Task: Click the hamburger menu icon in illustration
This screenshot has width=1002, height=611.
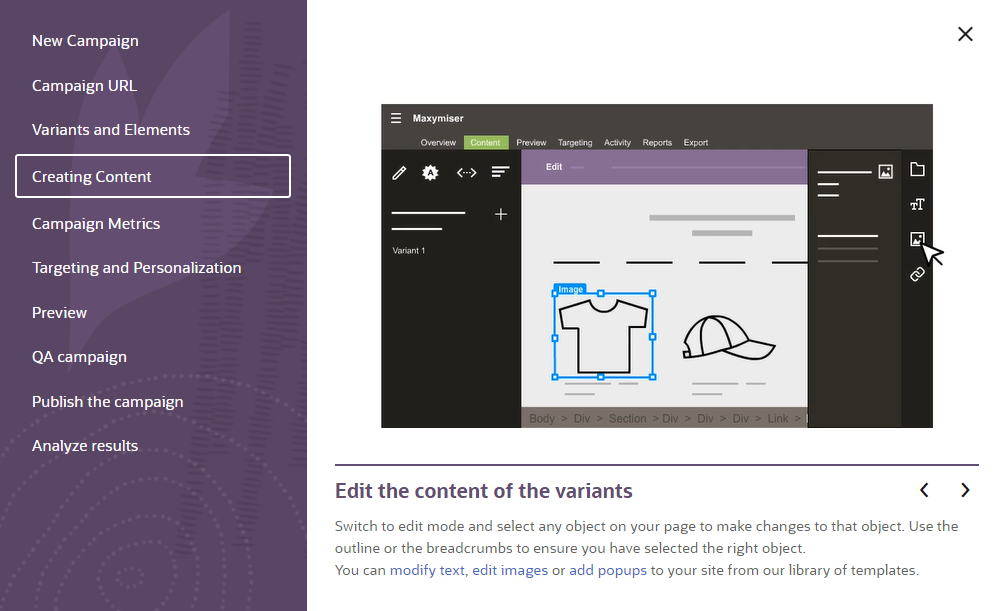Action: (x=396, y=118)
